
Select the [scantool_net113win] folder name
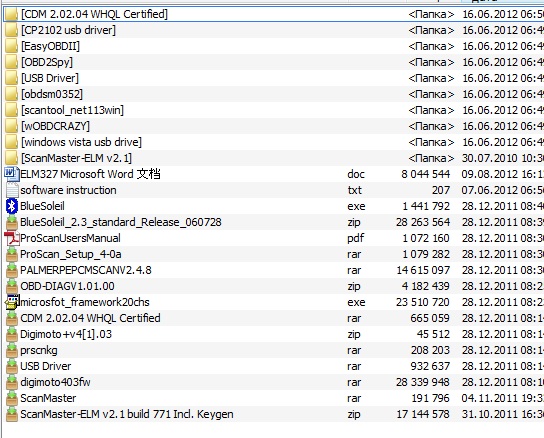[x=73, y=110]
